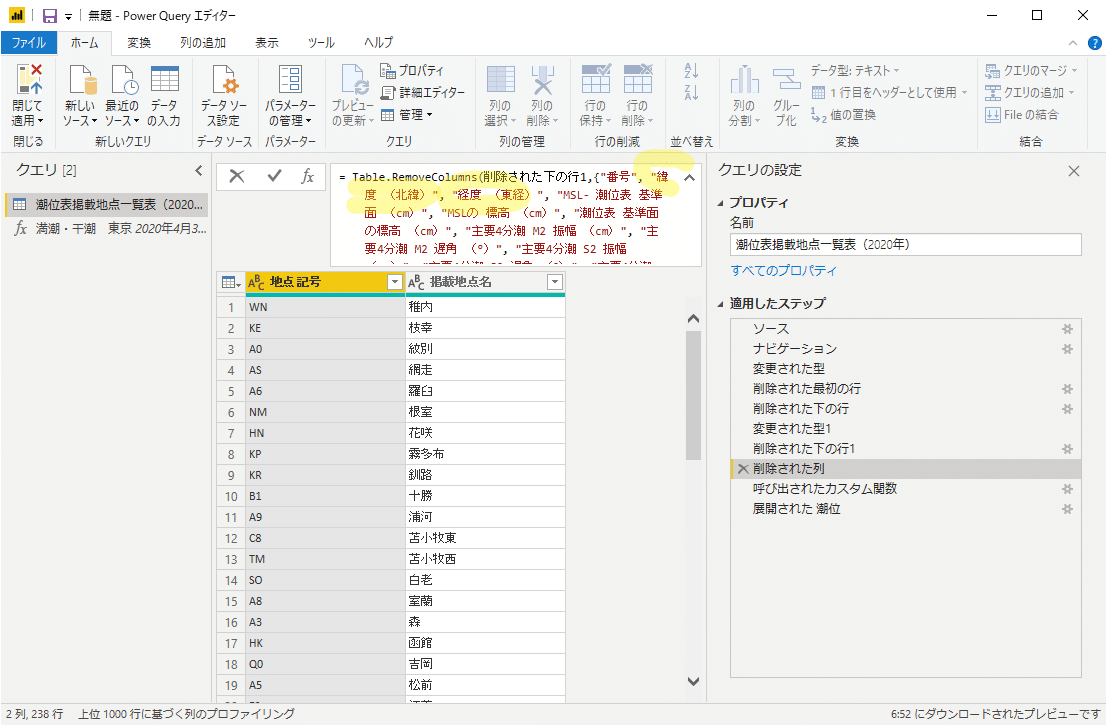Cancel formula edit with X icon
The image size is (1107, 726).
pyautogui.click(x=237, y=177)
